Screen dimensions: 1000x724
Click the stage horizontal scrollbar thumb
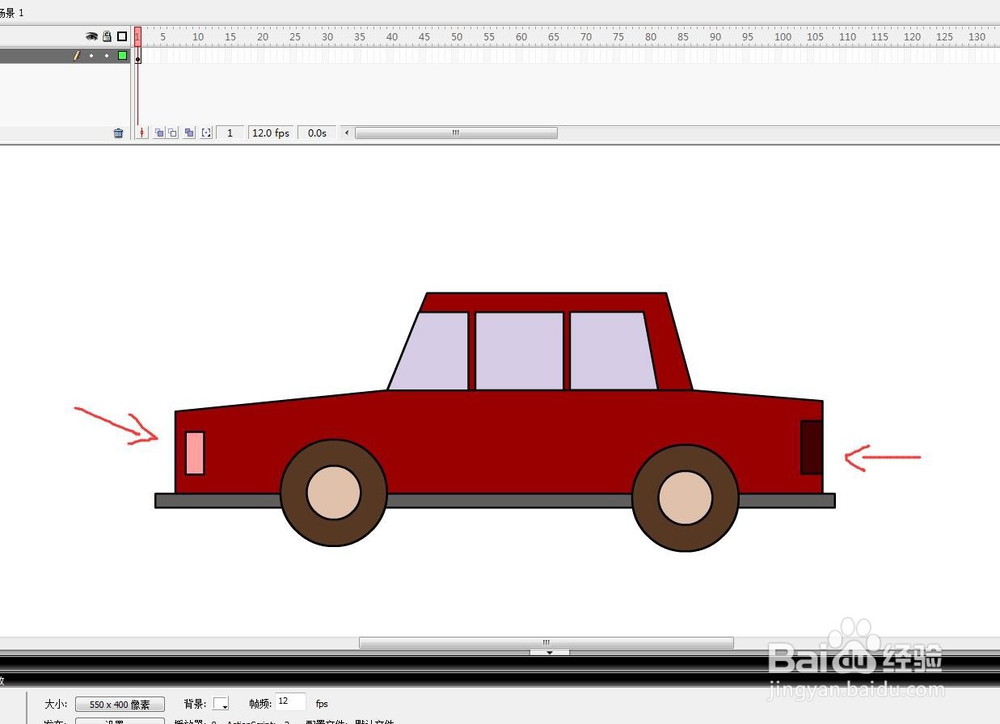pyautogui.click(x=546, y=642)
